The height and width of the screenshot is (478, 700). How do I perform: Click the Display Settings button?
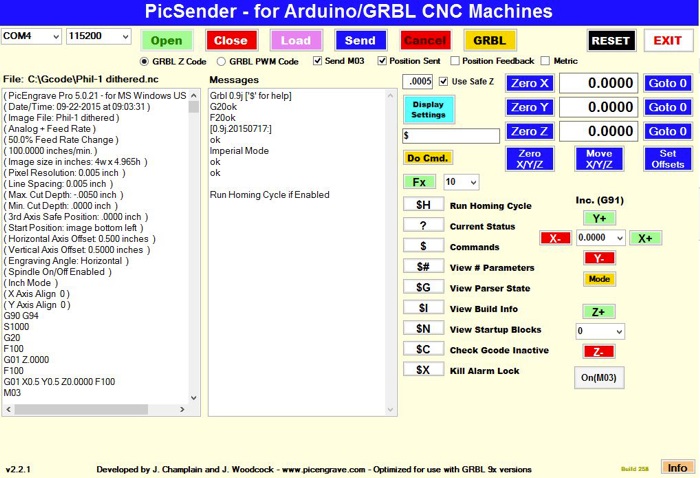[428, 109]
